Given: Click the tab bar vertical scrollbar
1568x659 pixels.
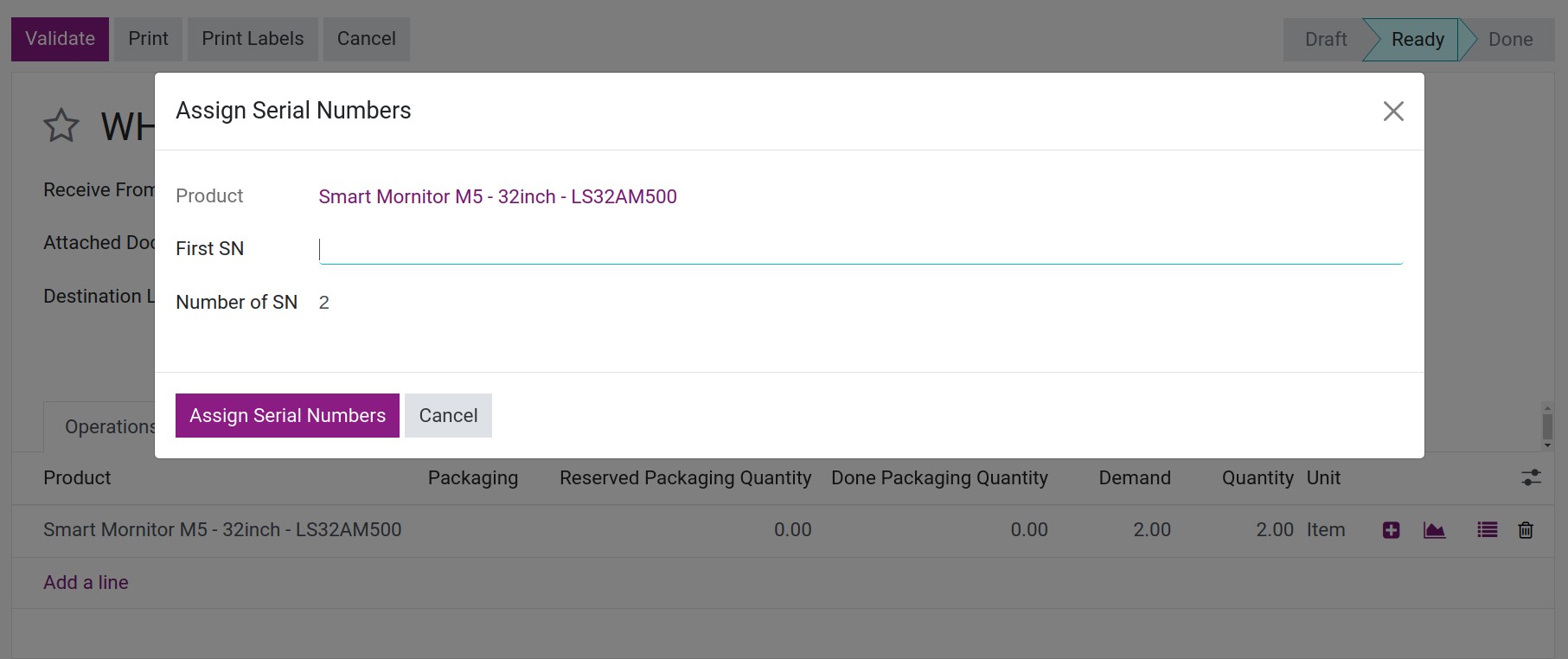Looking at the screenshot, I should [1547, 426].
